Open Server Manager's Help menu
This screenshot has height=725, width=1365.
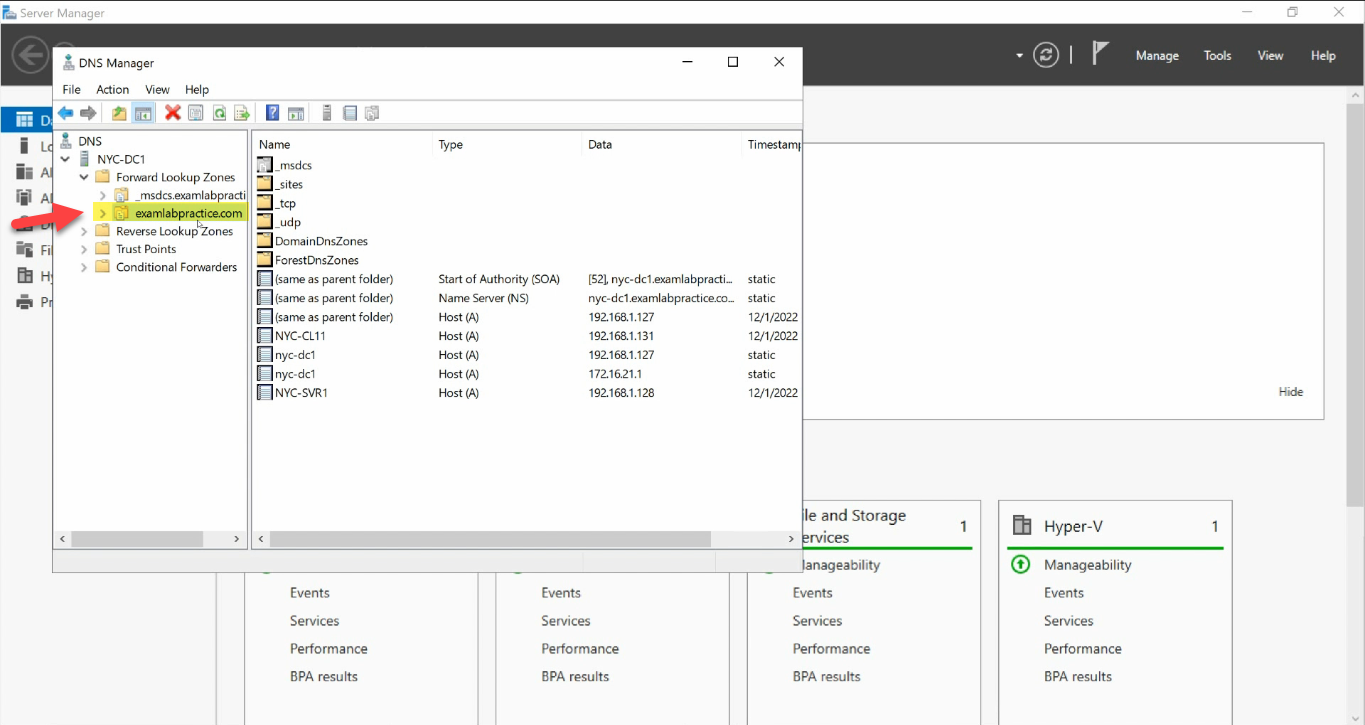tap(1323, 56)
